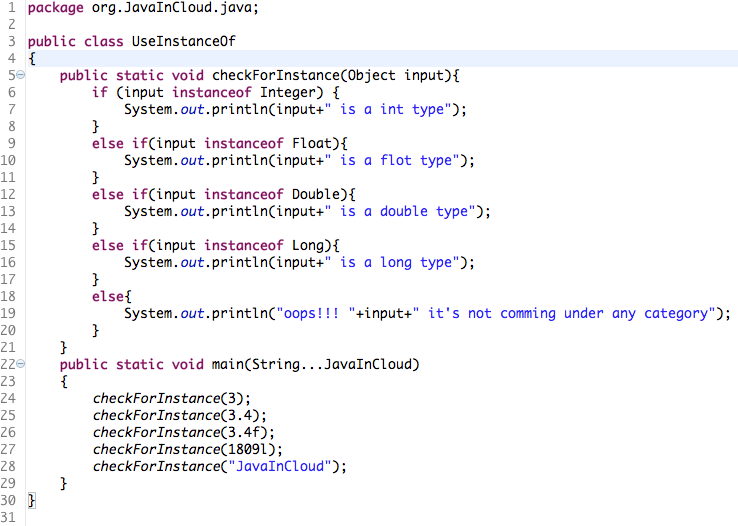Collapse the main method fold marker
738x526 pixels.
[21, 363]
